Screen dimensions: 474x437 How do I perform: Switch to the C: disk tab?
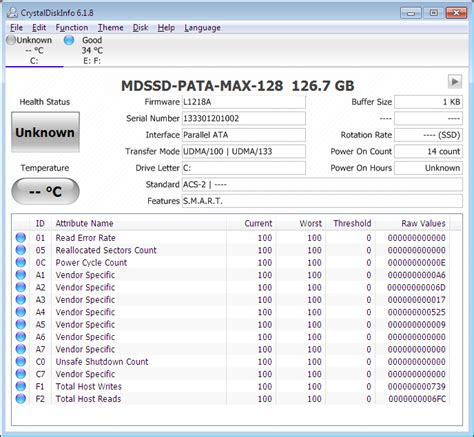click(x=34, y=50)
